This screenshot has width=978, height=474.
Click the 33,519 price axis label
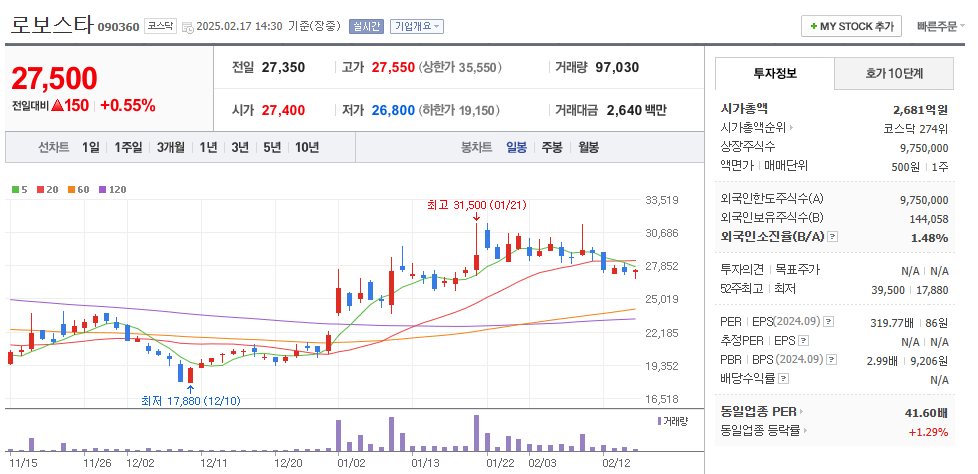tap(661, 200)
